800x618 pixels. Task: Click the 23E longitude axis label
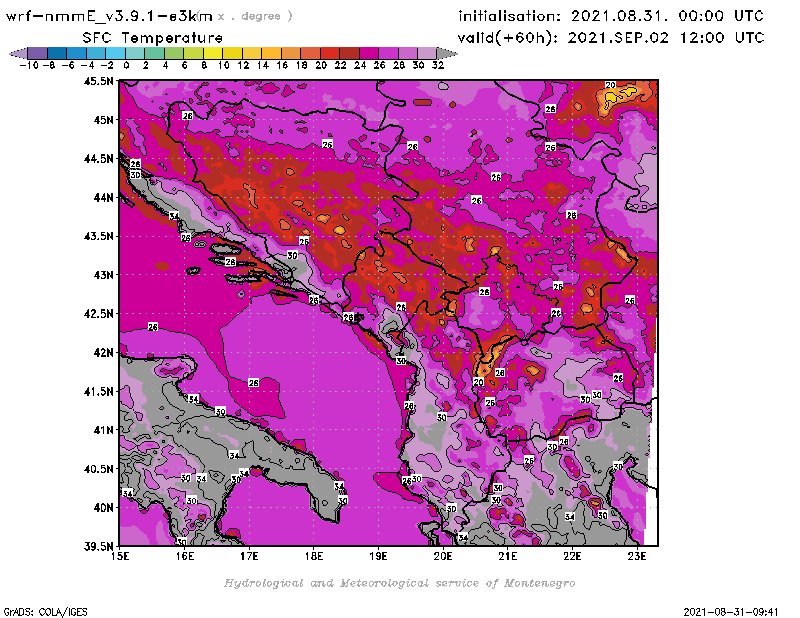(x=637, y=556)
